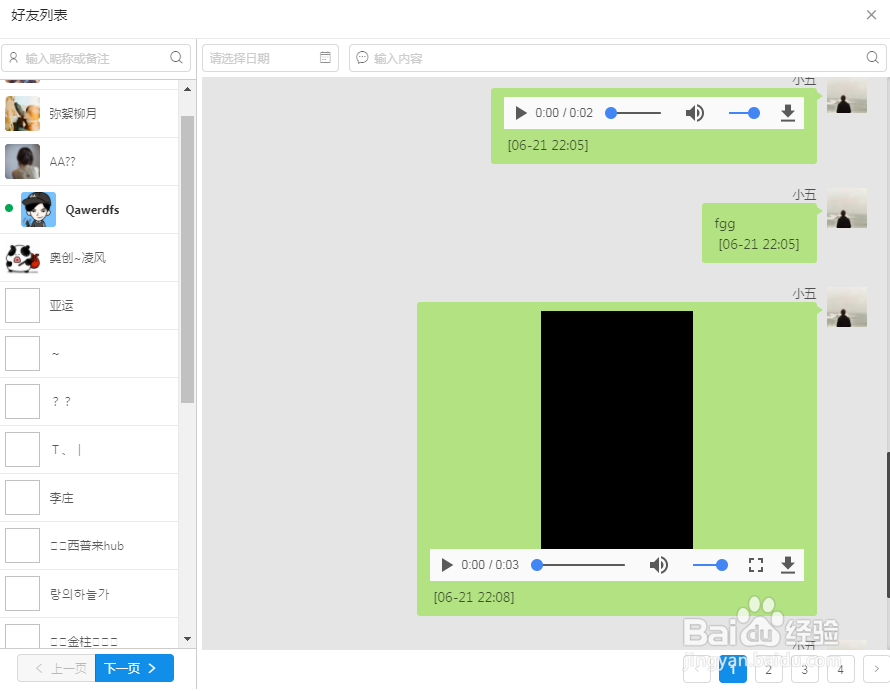Click the friend search magnifier icon
Image resolution: width=890 pixels, height=691 pixels.
click(177, 57)
